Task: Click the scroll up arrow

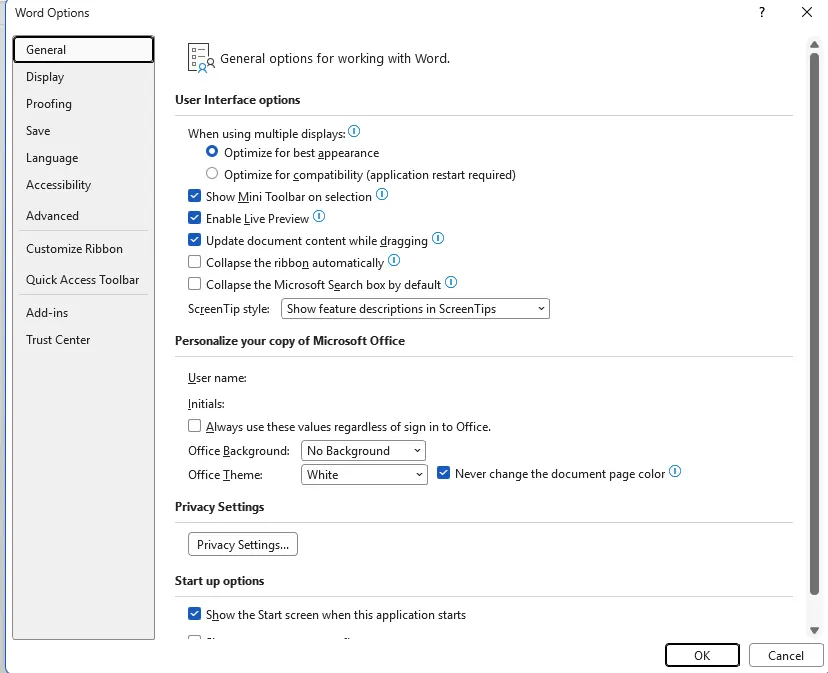Action: pyautogui.click(x=814, y=45)
